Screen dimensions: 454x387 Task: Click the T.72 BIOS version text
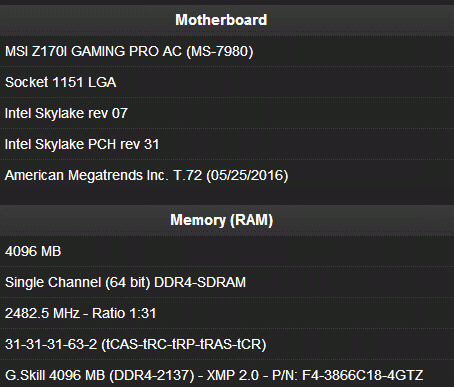[x=188, y=175]
